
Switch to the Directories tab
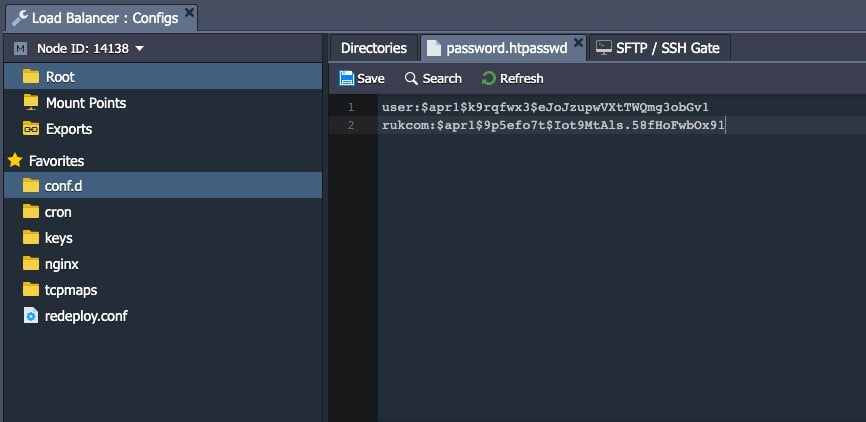click(374, 48)
